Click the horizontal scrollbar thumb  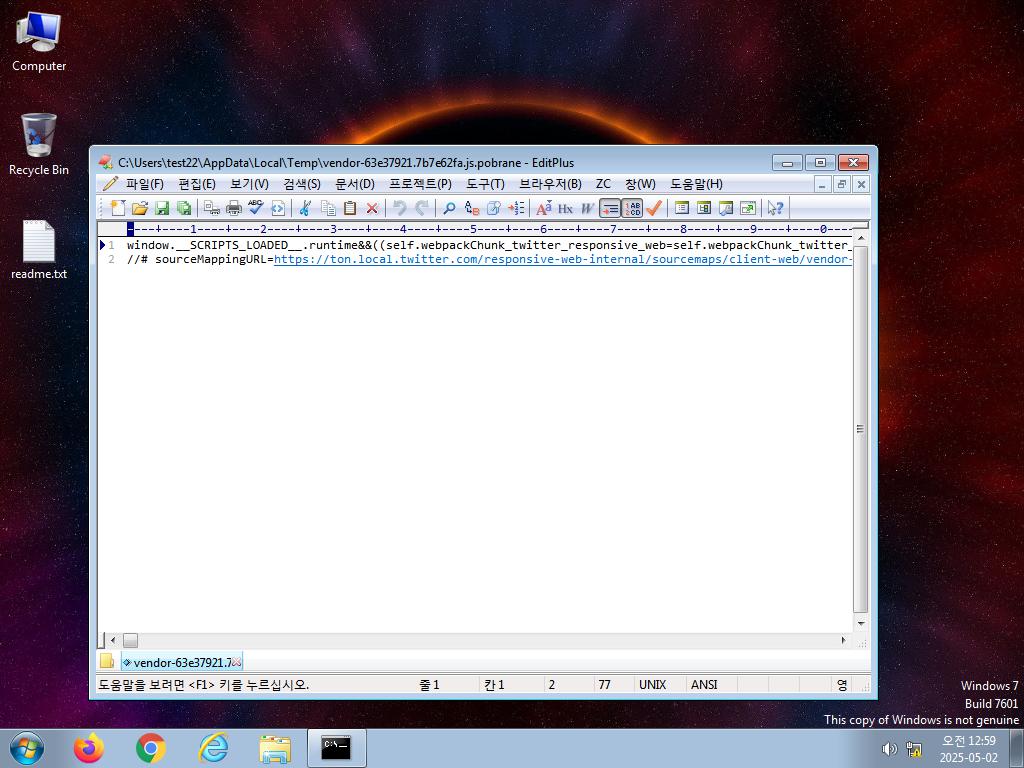131,640
